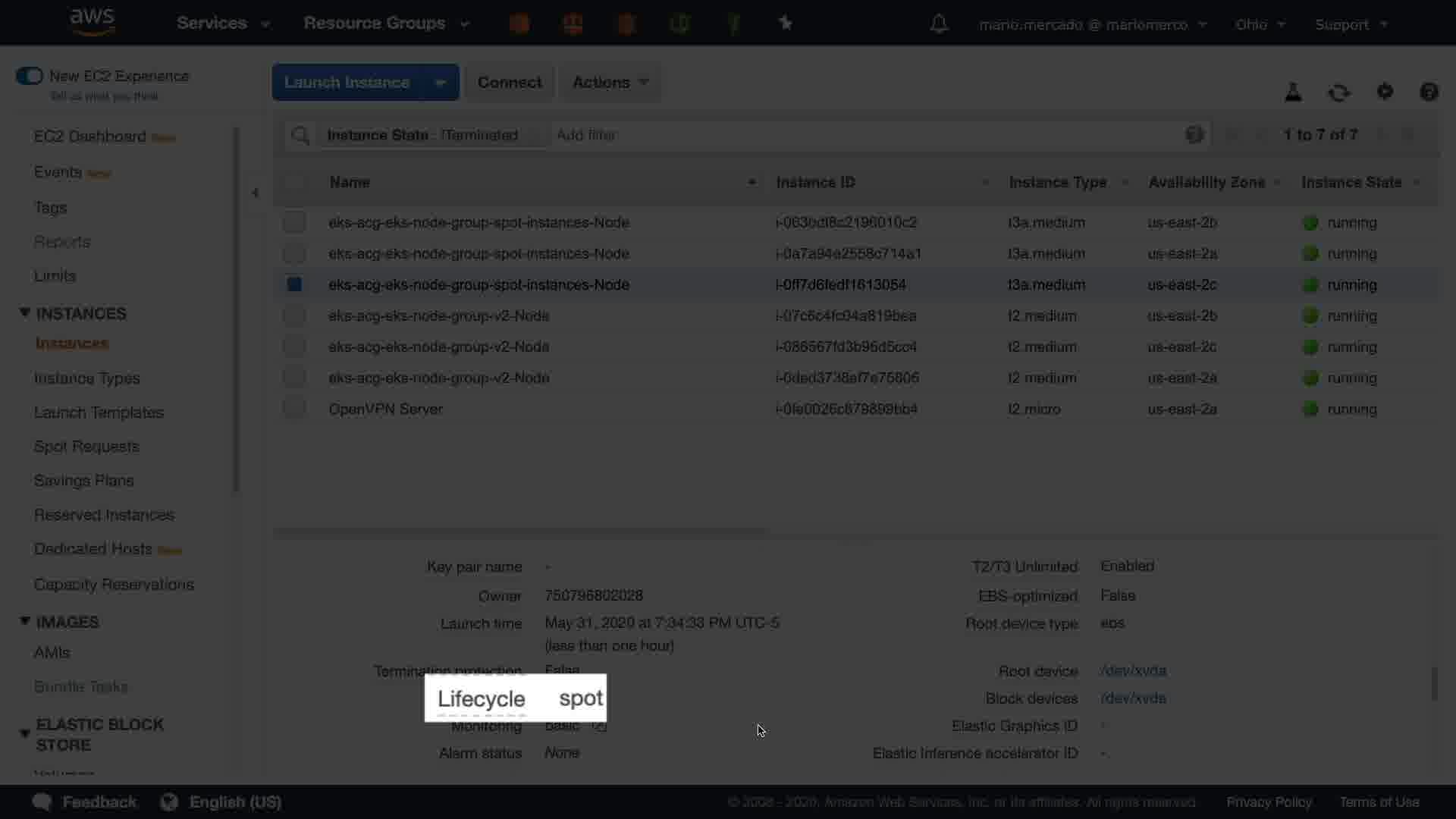Screen dimensions: 1456x819
Task: Click the flask experiments icon
Action: click(x=1293, y=93)
